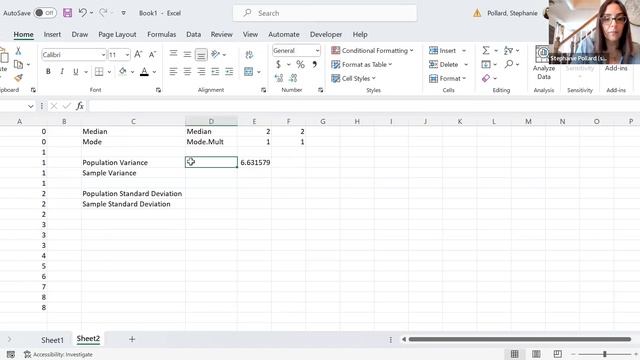The width and height of the screenshot is (640, 360).
Task: Expand Conditional Formatting menu
Action: 372,51
